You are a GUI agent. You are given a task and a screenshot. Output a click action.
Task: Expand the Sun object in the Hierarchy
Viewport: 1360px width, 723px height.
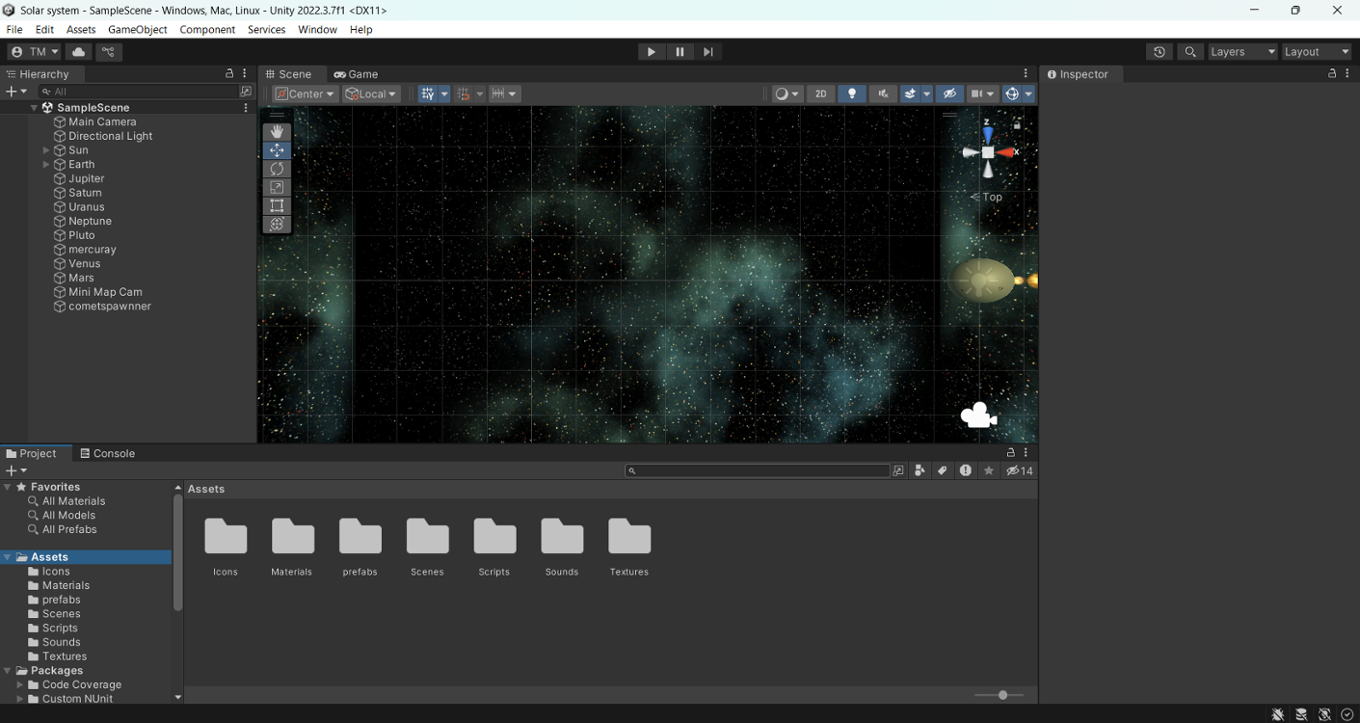[45, 150]
